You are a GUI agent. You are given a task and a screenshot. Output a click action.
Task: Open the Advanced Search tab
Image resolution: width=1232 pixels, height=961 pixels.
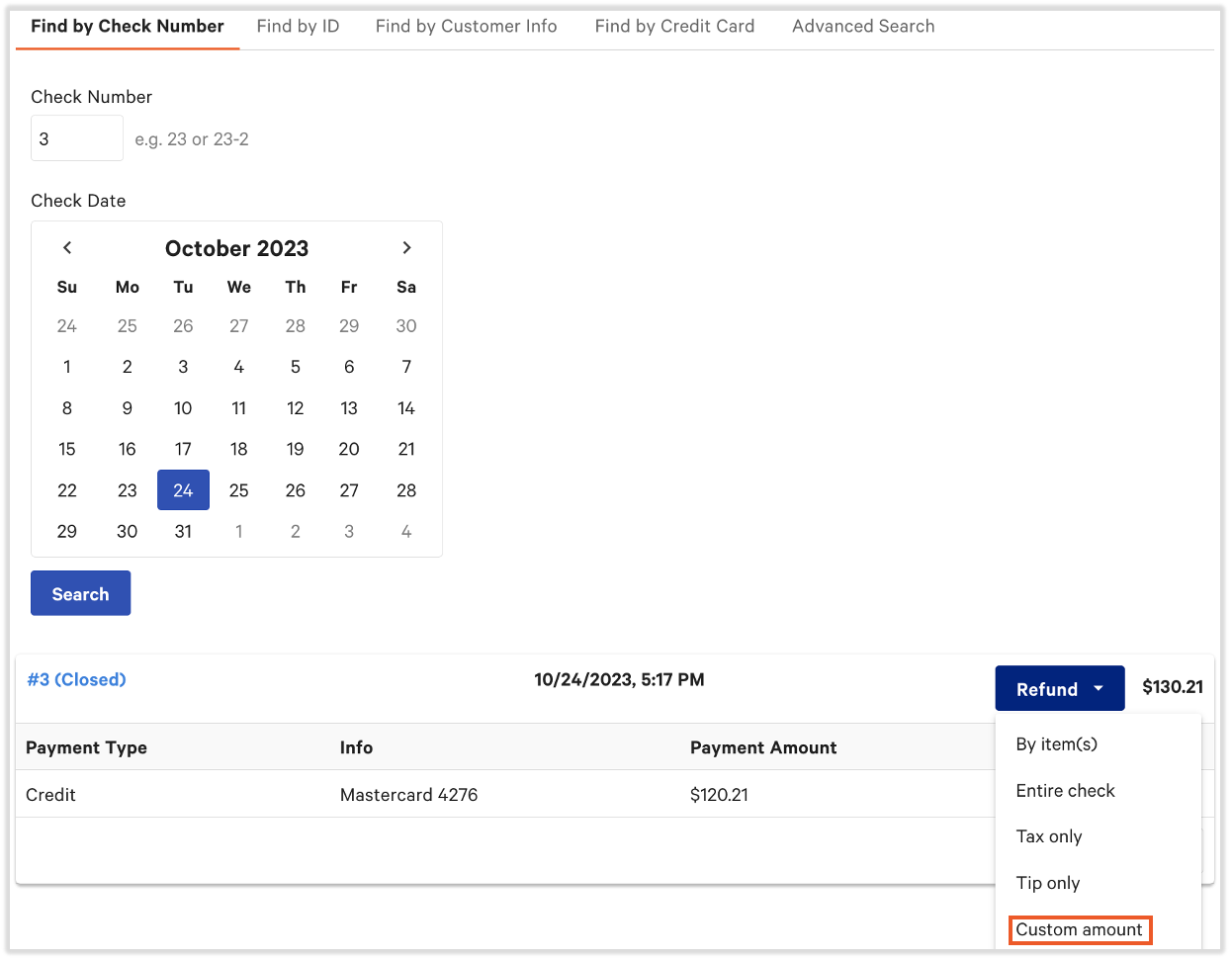click(863, 27)
